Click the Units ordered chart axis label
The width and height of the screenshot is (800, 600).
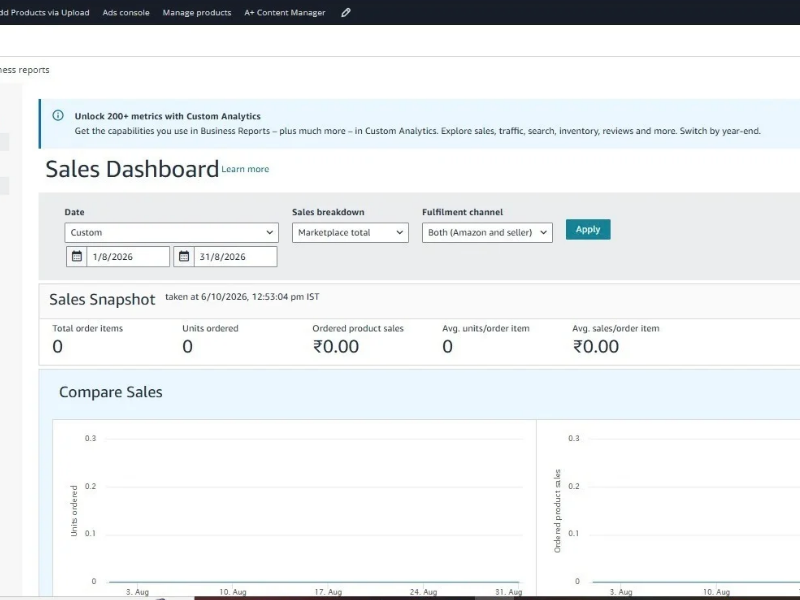tap(74, 511)
